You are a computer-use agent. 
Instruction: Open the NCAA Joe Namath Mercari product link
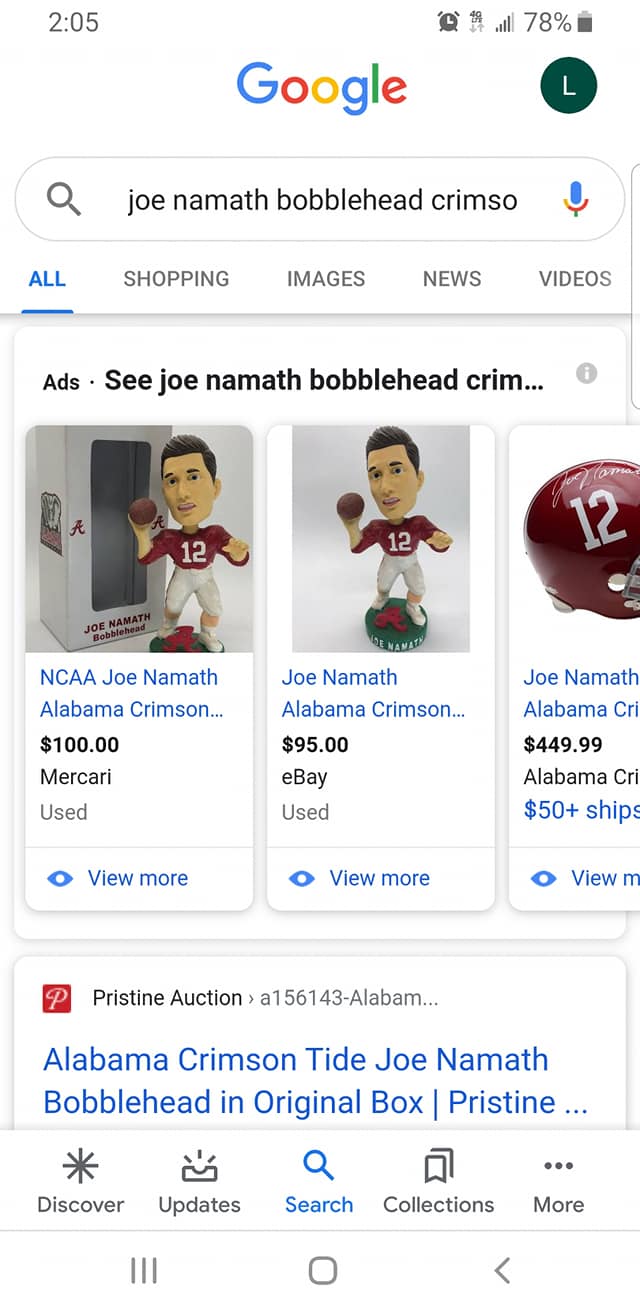(x=131, y=693)
